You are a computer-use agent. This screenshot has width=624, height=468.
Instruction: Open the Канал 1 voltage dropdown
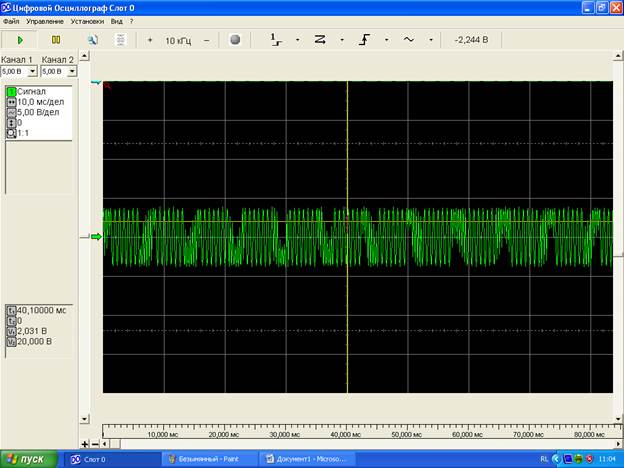click(32, 72)
